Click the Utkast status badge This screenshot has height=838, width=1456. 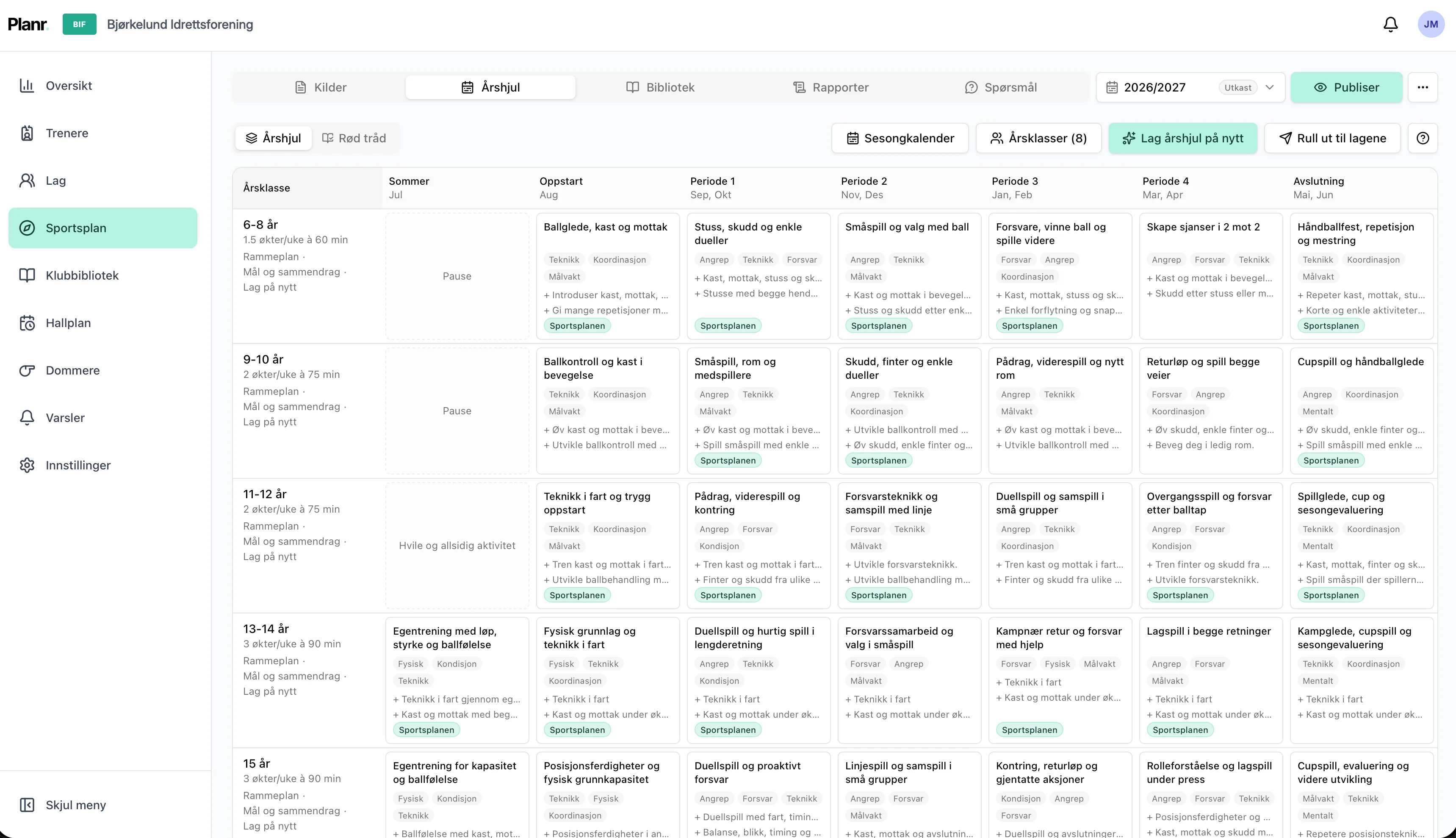(x=1237, y=87)
